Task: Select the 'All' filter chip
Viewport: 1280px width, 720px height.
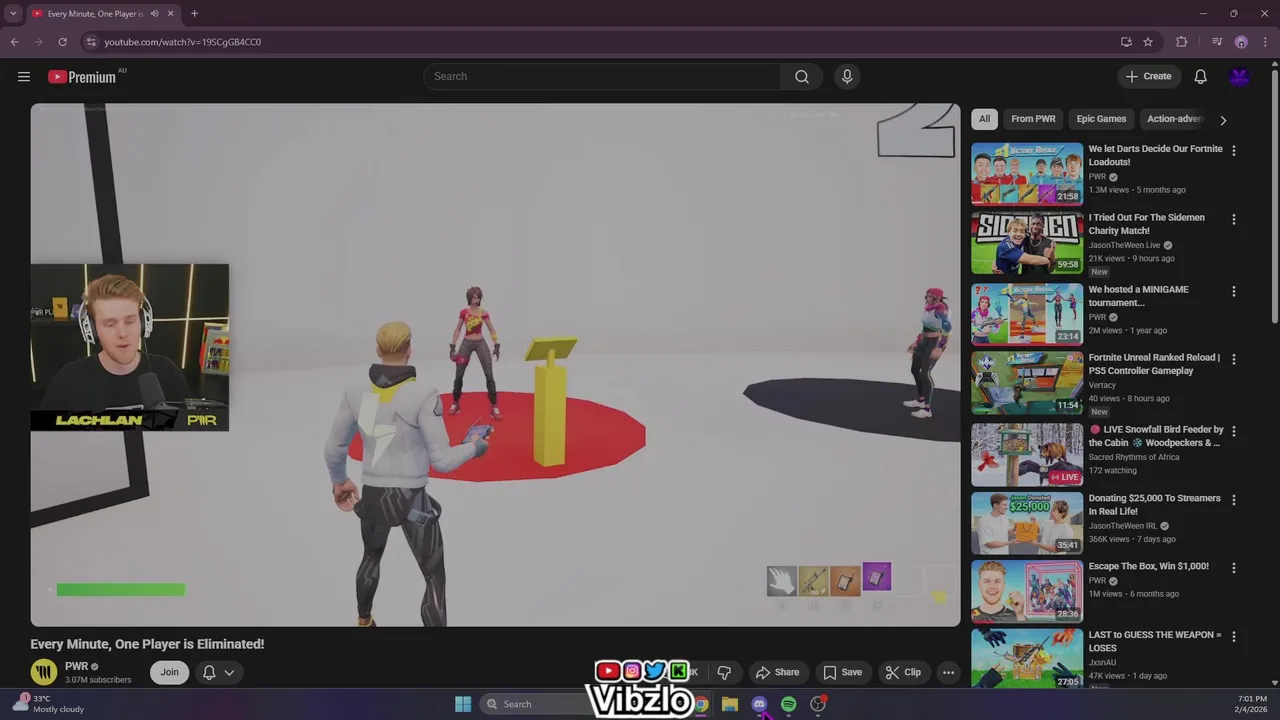Action: click(x=984, y=119)
